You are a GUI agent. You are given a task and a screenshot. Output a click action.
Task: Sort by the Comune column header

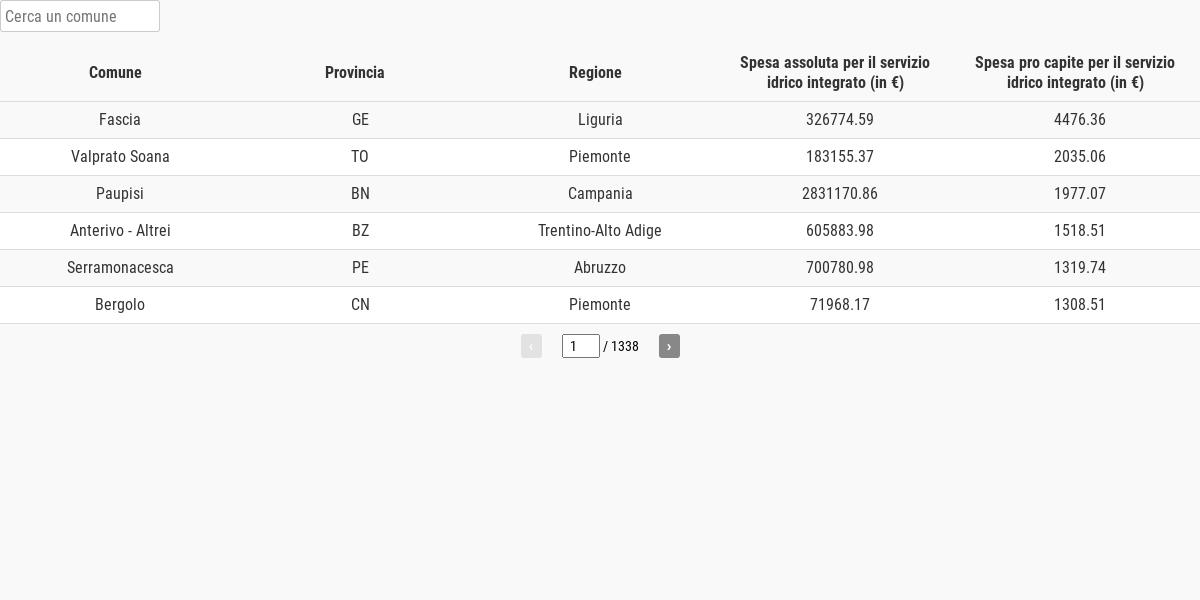coord(115,72)
